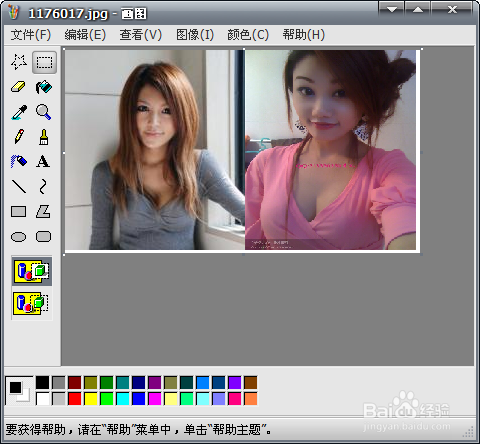Select the Brush tool
Screen dimensions: 480x444
[44, 137]
